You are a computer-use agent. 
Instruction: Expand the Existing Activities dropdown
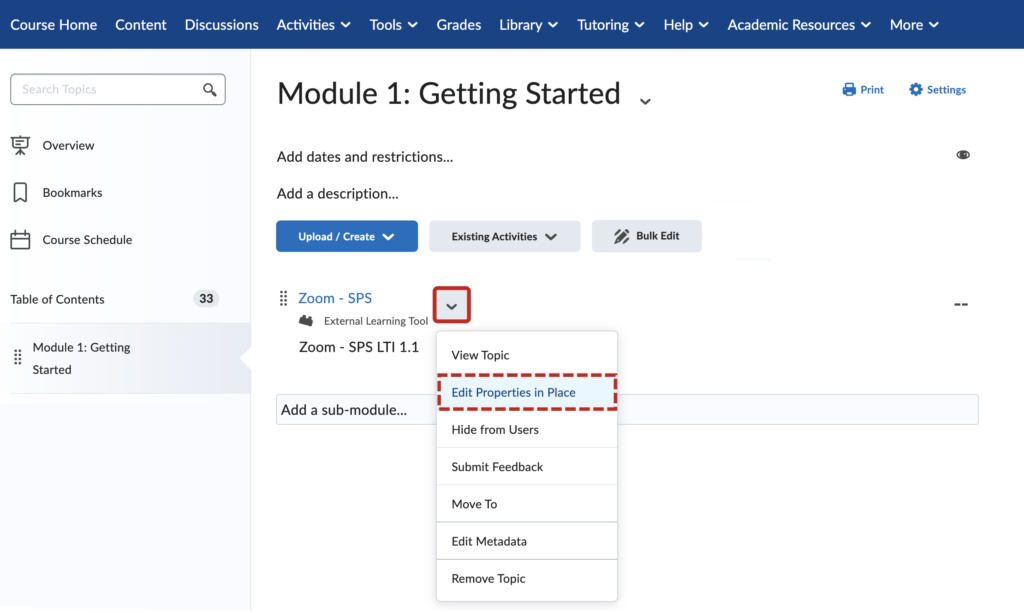(504, 236)
